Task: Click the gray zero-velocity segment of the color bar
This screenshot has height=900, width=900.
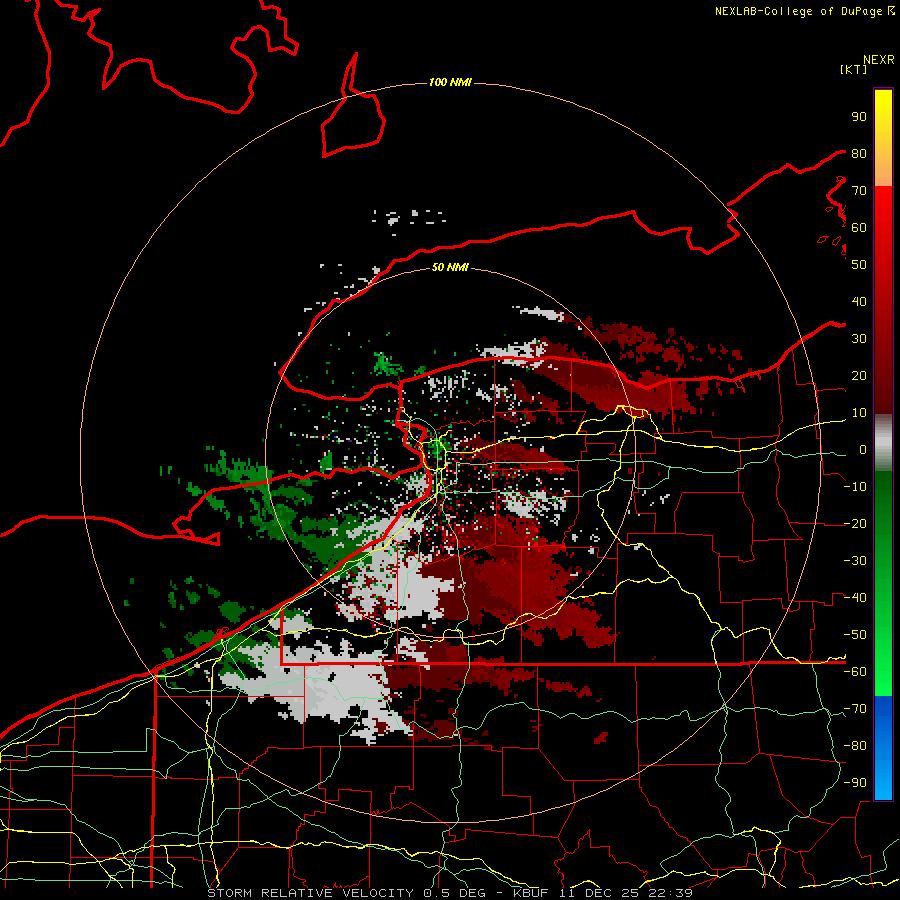Action: tap(883, 442)
